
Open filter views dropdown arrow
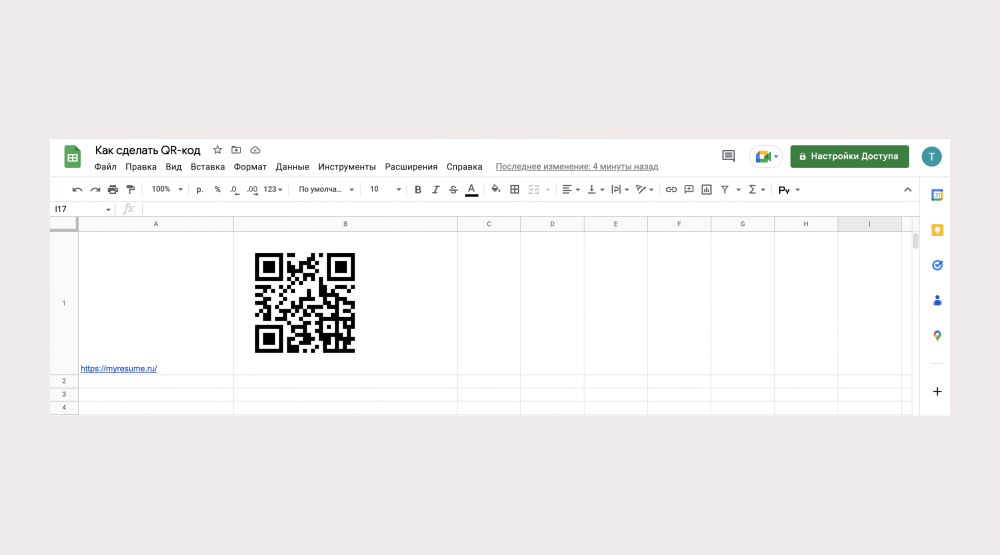click(x=739, y=189)
